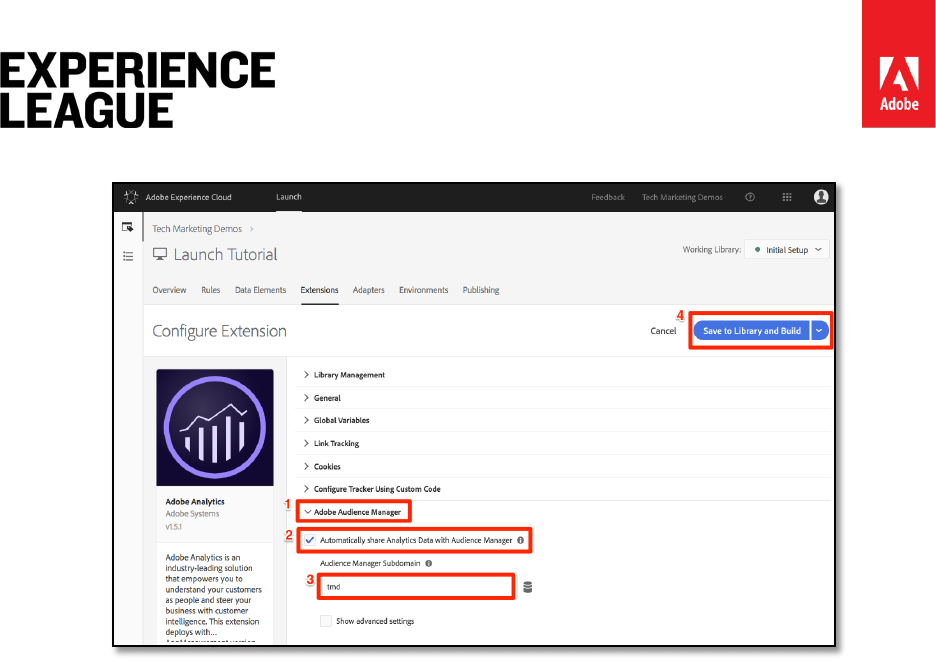The height and width of the screenshot is (661, 936).
Task: Click the Working Library label
Action: coord(712,250)
